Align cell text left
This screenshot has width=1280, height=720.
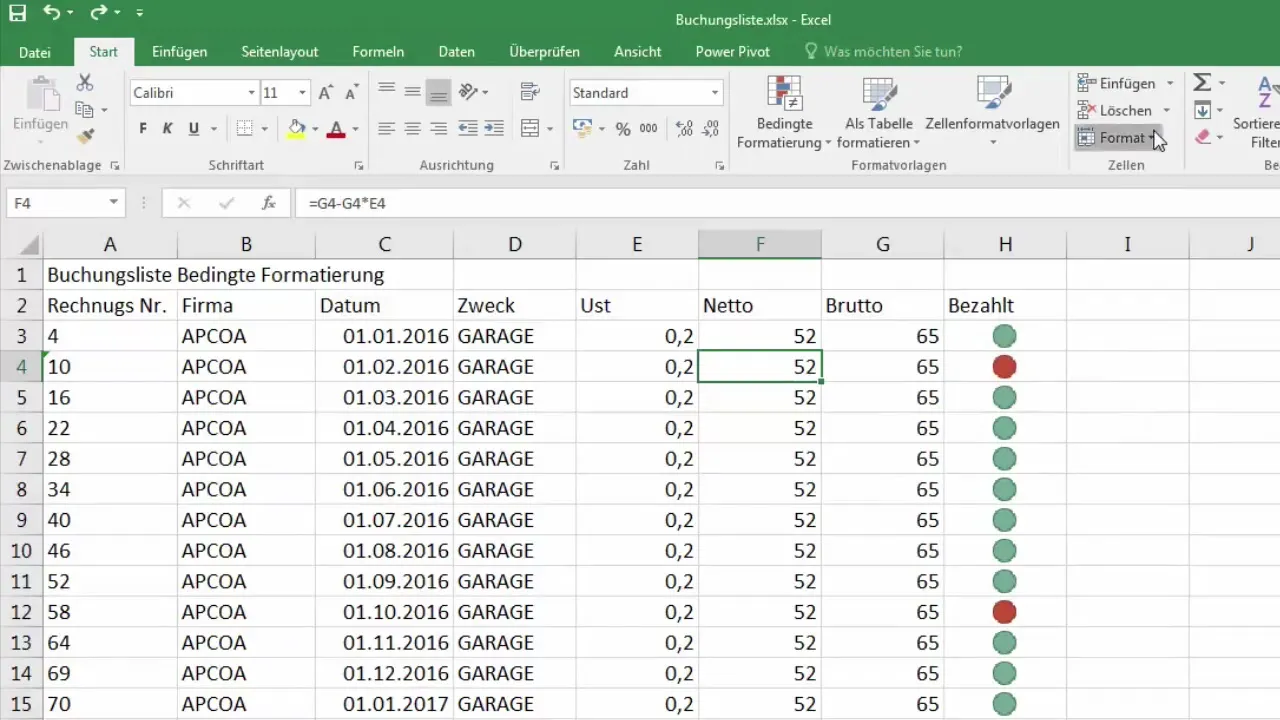point(386,128)
